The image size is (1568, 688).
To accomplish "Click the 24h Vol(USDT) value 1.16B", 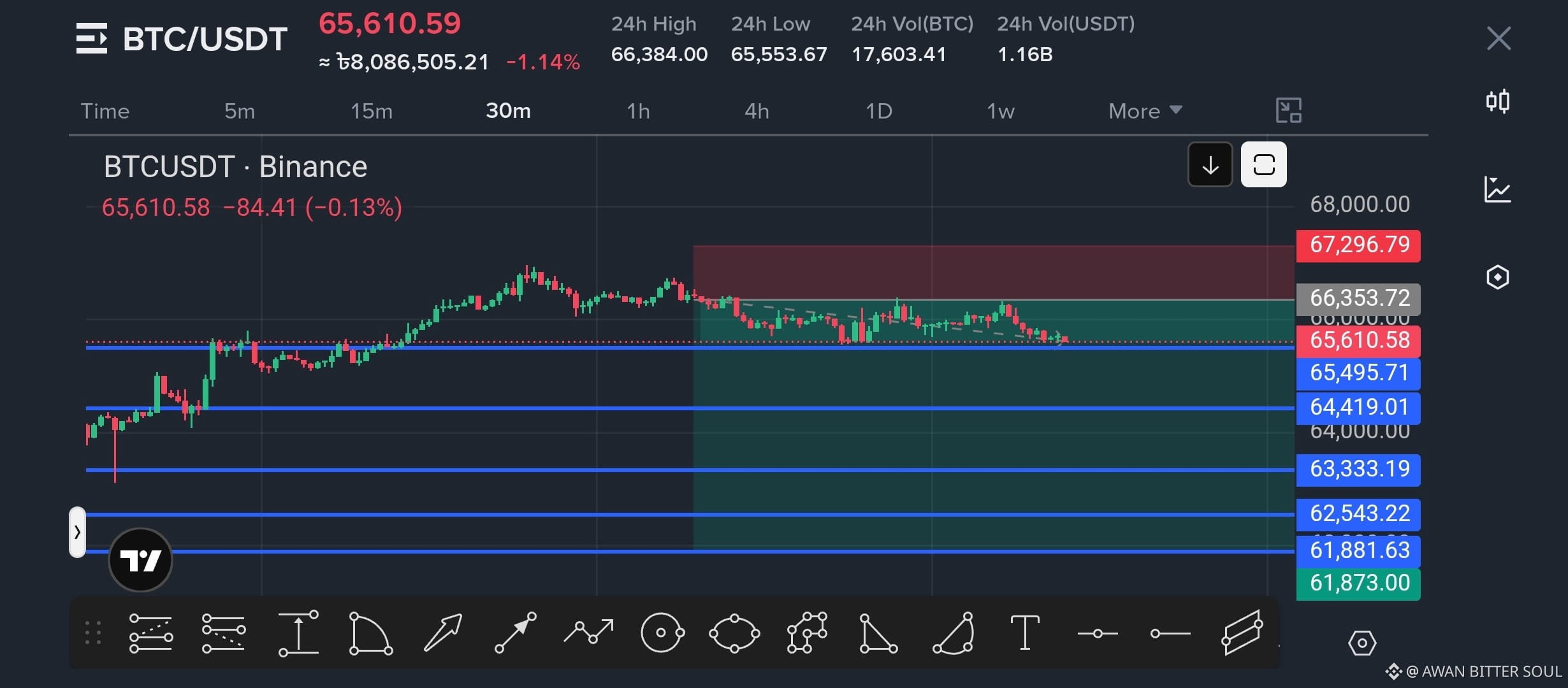I will [x=1025, y=54].
